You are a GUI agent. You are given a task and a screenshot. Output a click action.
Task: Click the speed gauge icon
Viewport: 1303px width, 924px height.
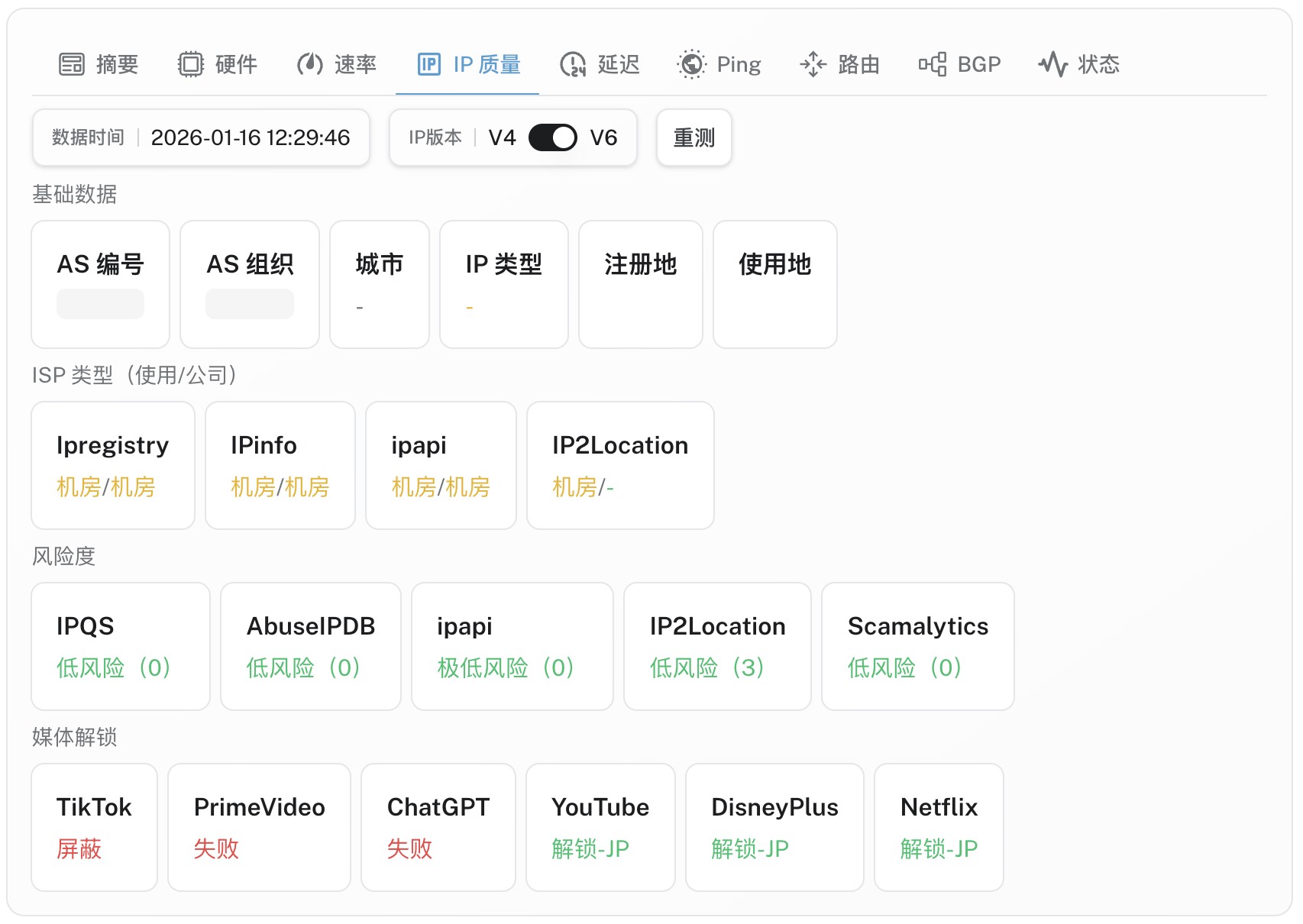click(310, 64)
